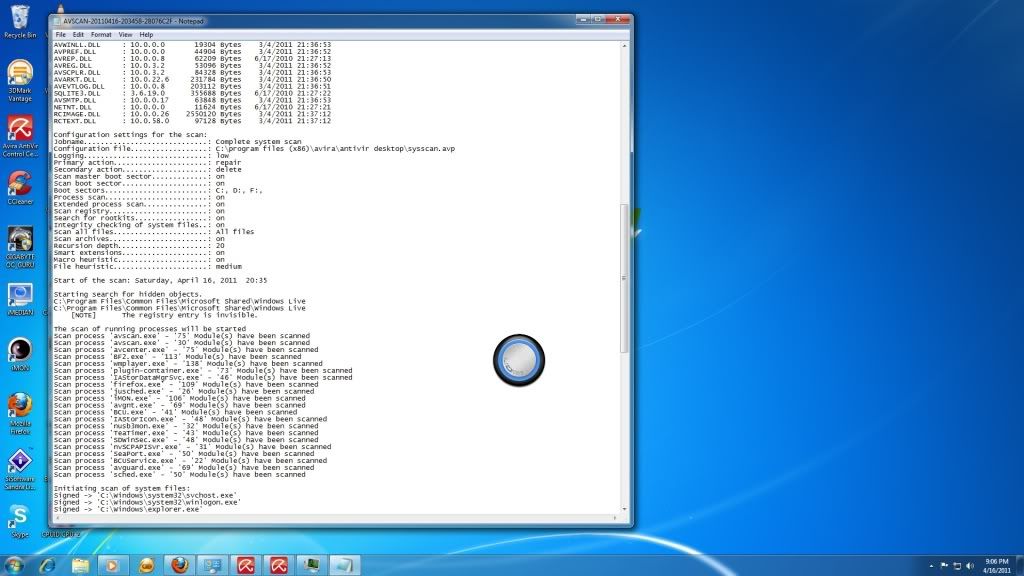This screenshot has height=576, width=1024.
Task: Click the 'C:\Windows\system32\winlogon.exe' signed line
Action: click(x=147, y=502)
